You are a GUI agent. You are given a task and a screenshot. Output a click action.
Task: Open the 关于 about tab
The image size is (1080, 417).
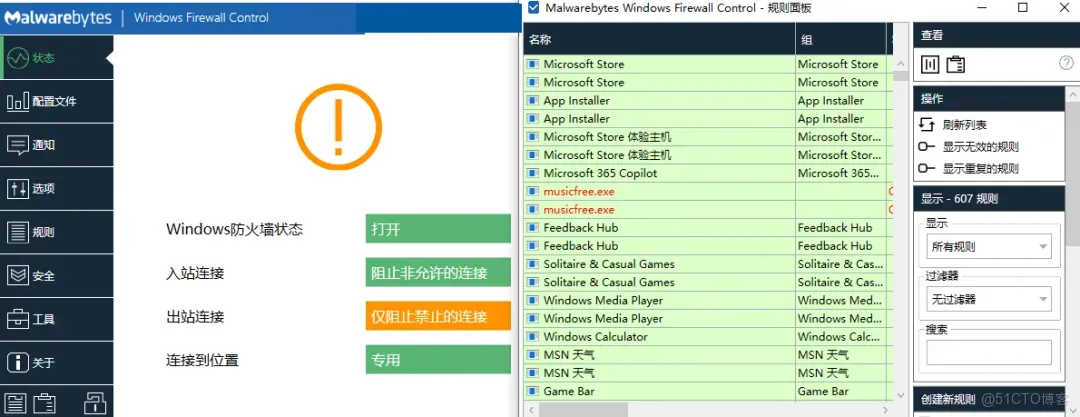[x=56, y=363]
